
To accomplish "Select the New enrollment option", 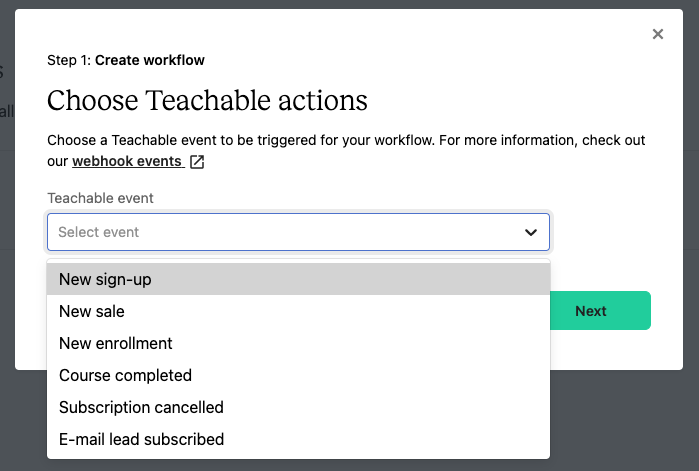I will [x=298, y=343].
